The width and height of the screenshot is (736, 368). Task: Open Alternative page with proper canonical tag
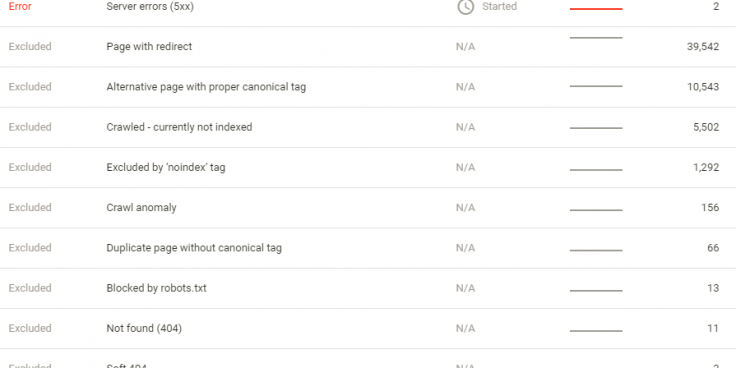368,87
